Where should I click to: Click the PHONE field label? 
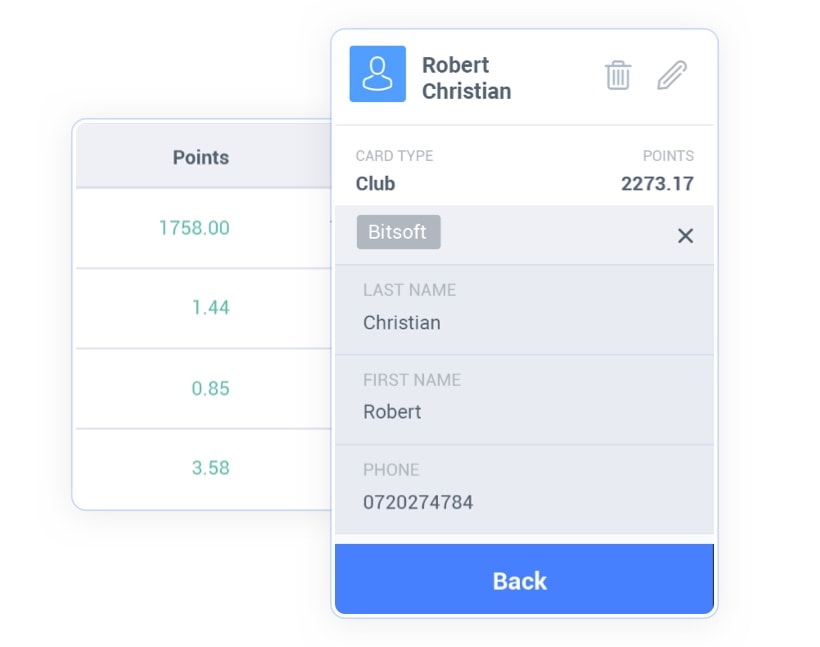(x=391, y=470)
